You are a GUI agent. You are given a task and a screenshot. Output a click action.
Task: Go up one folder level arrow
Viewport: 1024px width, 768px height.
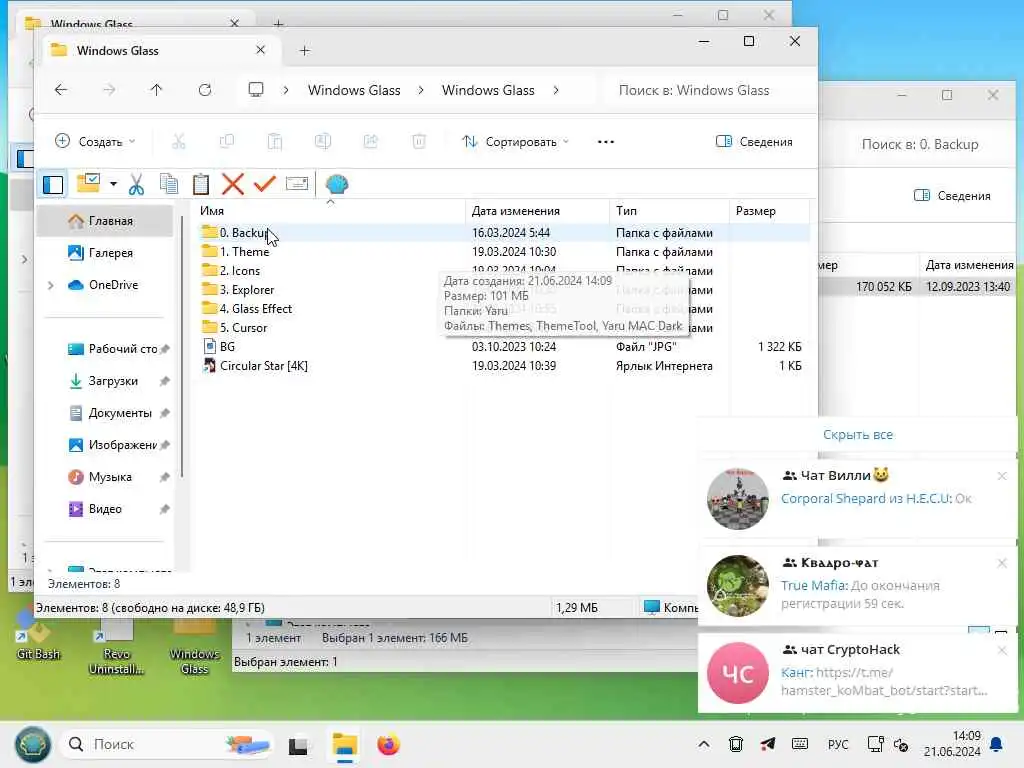156,90
